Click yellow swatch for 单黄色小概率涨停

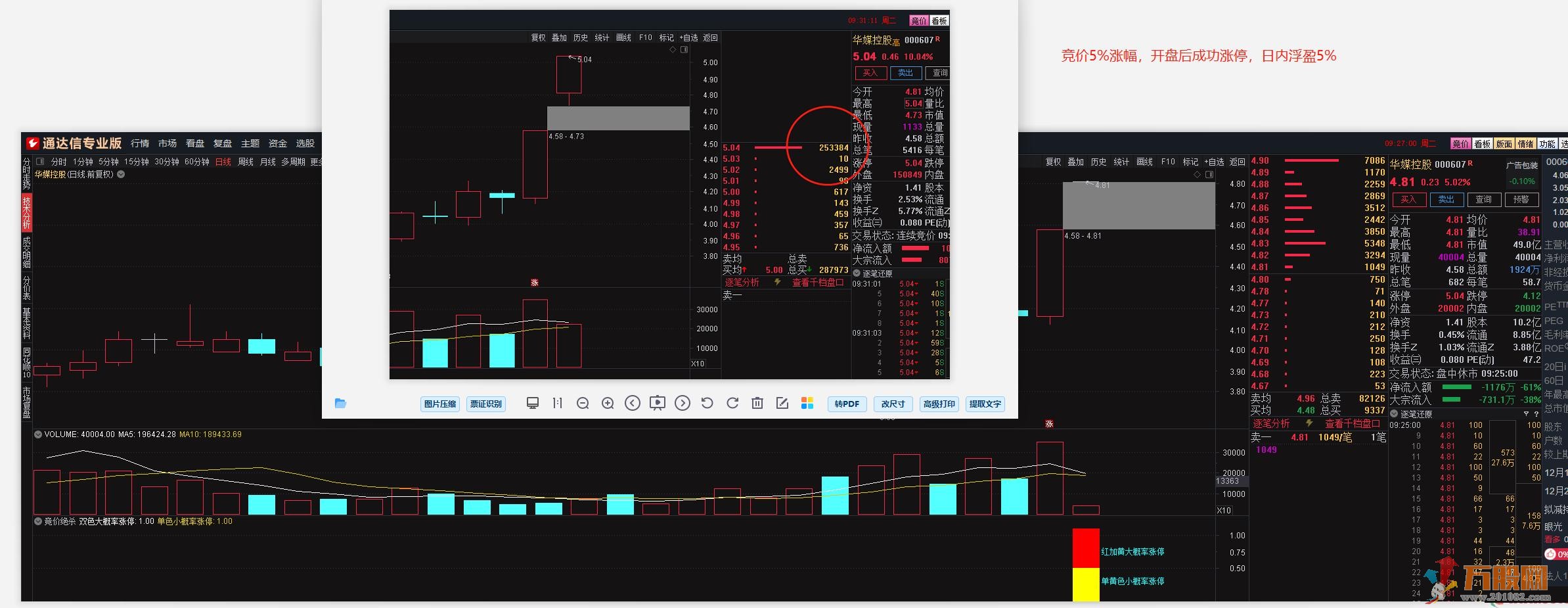(1086, 584)
